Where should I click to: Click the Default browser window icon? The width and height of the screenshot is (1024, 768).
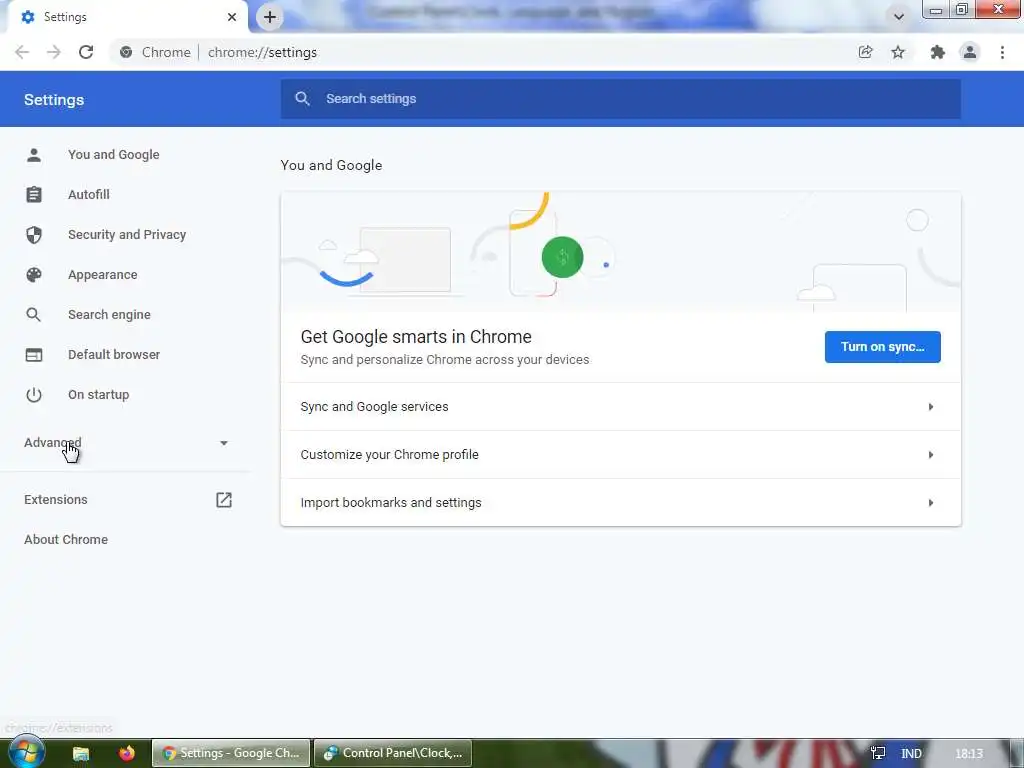[34, 355]
